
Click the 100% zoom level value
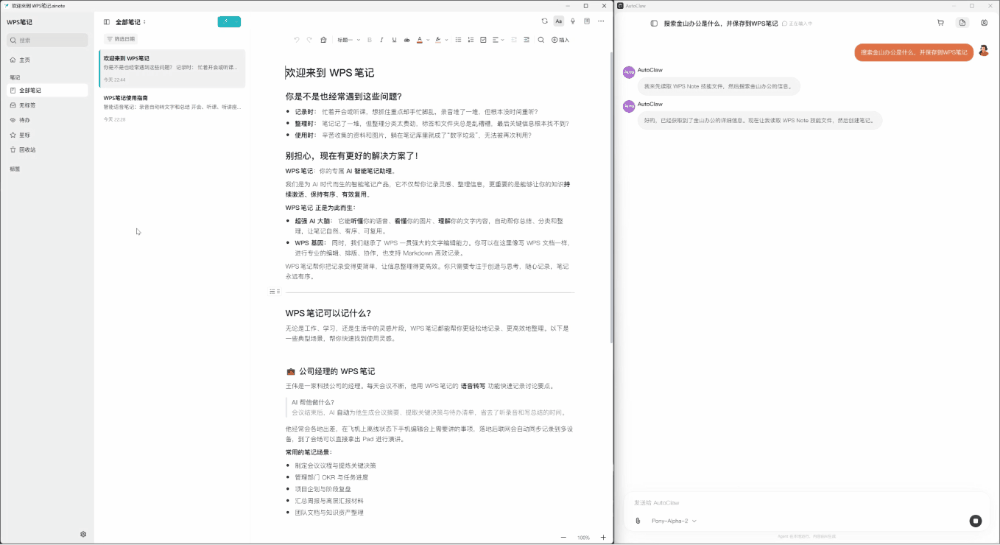coord(583,537)
